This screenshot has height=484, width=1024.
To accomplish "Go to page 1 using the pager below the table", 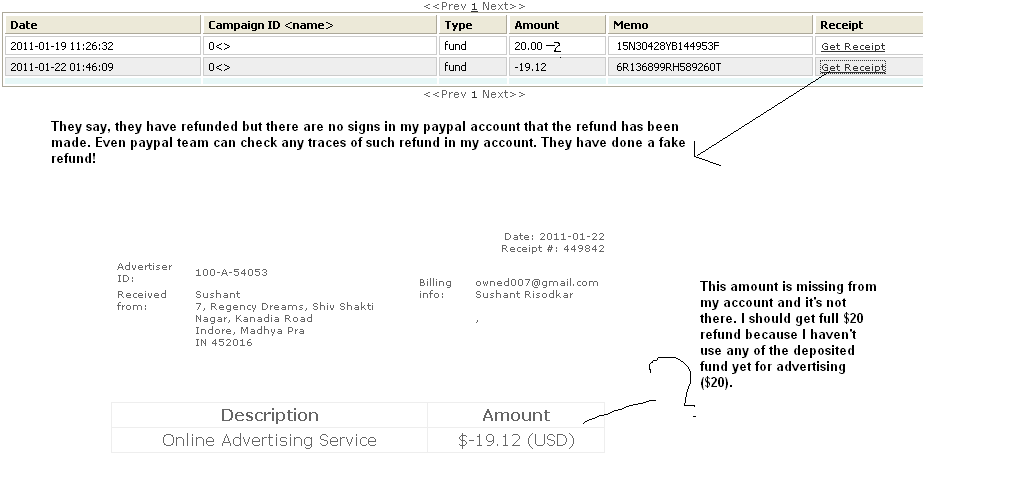I will point(474,94).
